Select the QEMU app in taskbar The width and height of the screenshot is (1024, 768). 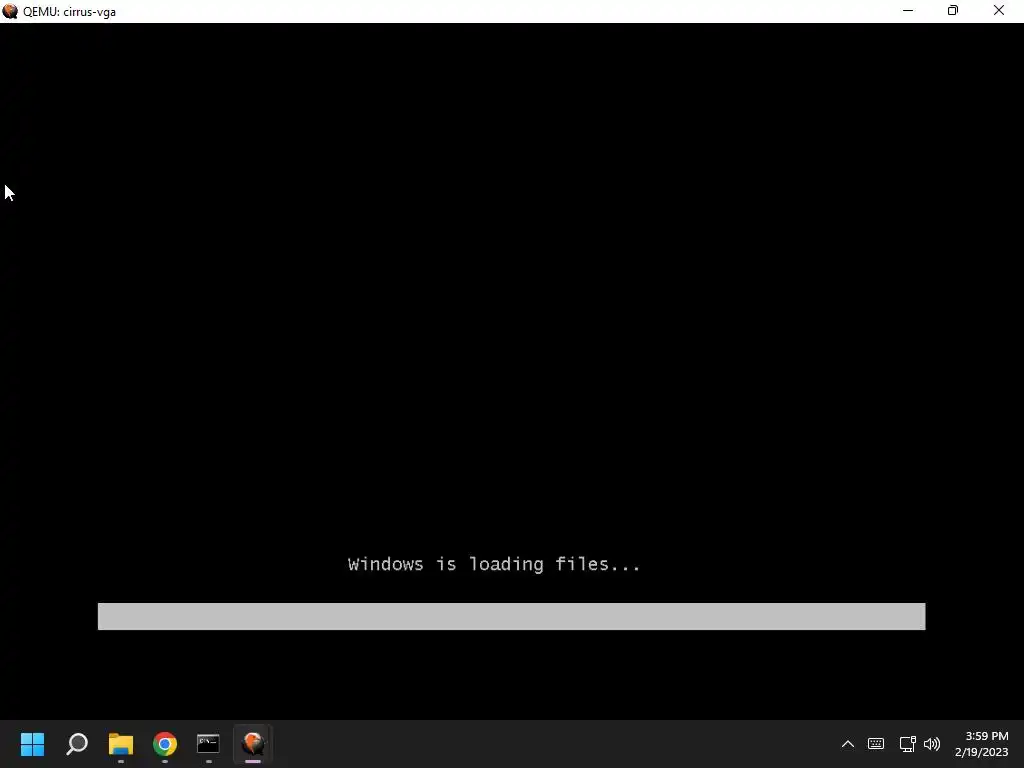point(253,744)
